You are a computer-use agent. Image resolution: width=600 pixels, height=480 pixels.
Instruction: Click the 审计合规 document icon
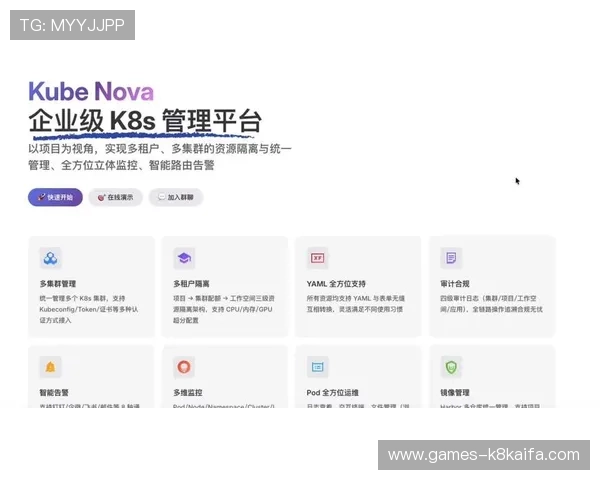tap(451, 258)
